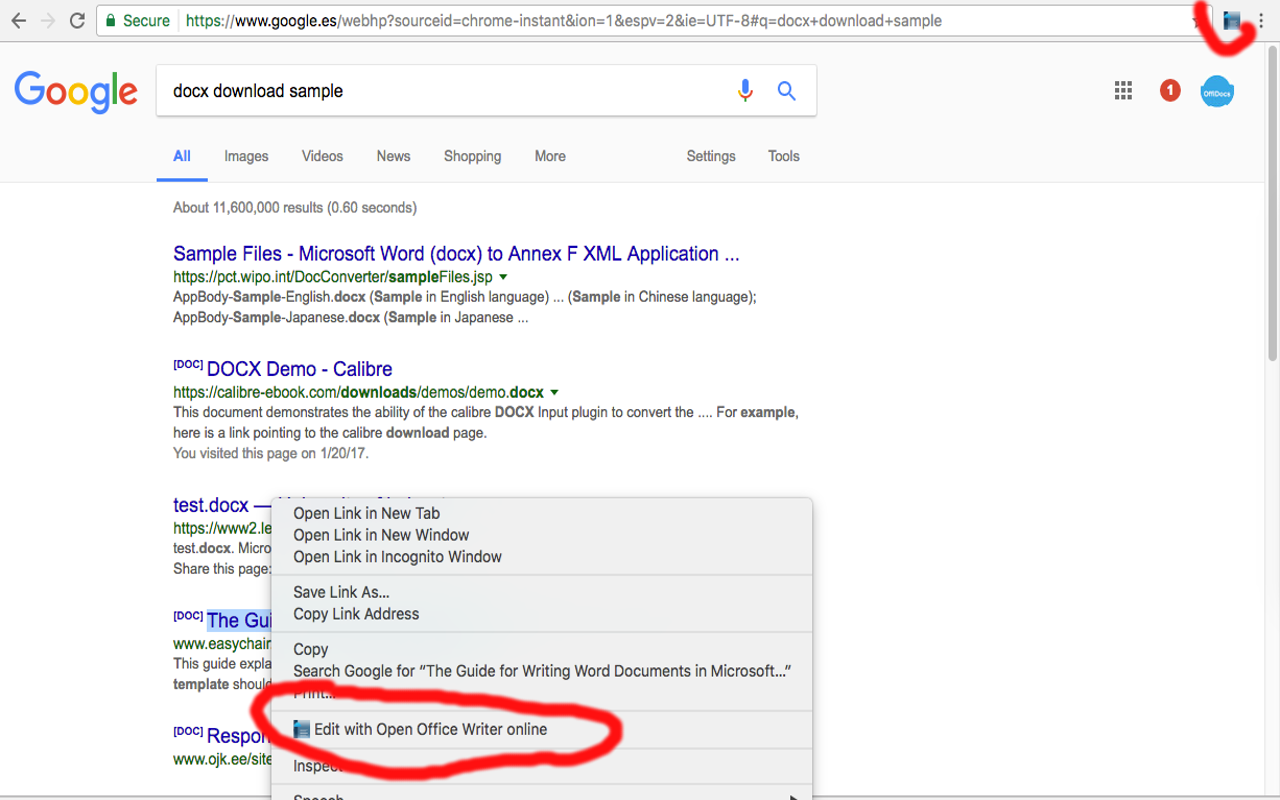
Task: Expand the green arrow next to demo.docx URL
Action: pos(555,392)
